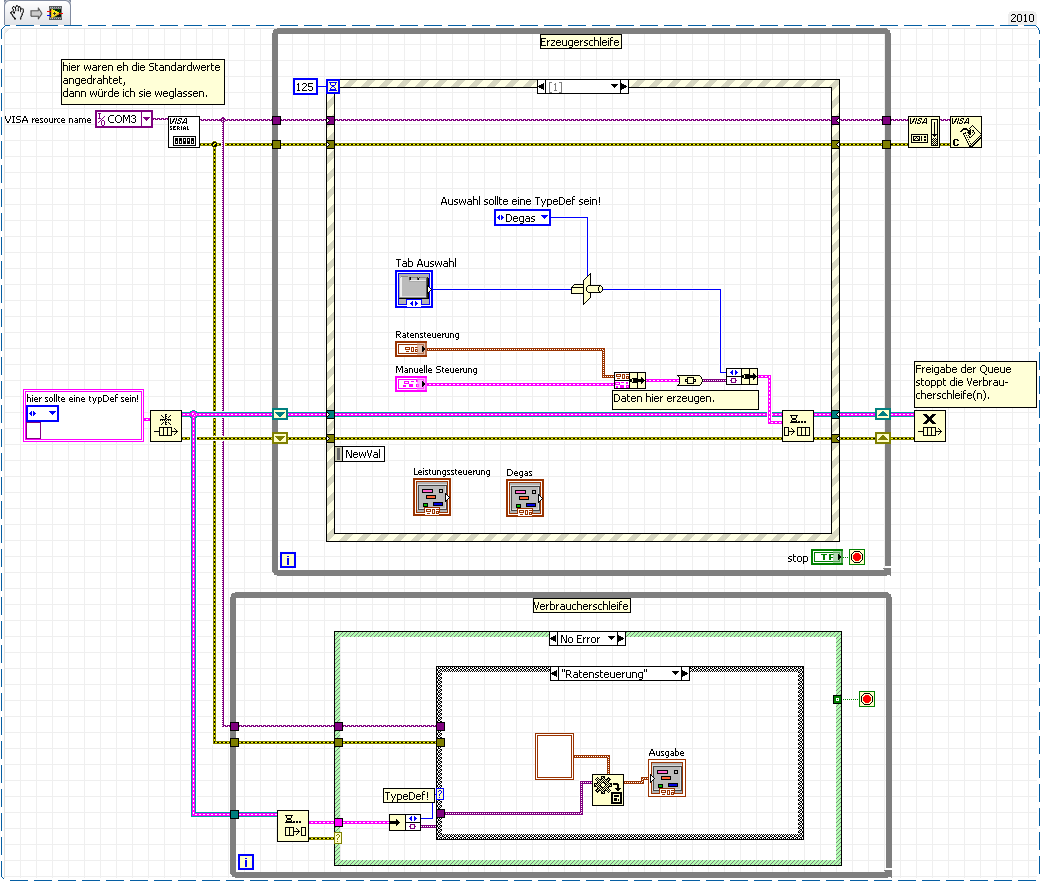The width and height of the screenshot is (1041, 882).
Task: Select the "hier waren eh die Standardwerte" comment
Action: [x=143, y=81]
